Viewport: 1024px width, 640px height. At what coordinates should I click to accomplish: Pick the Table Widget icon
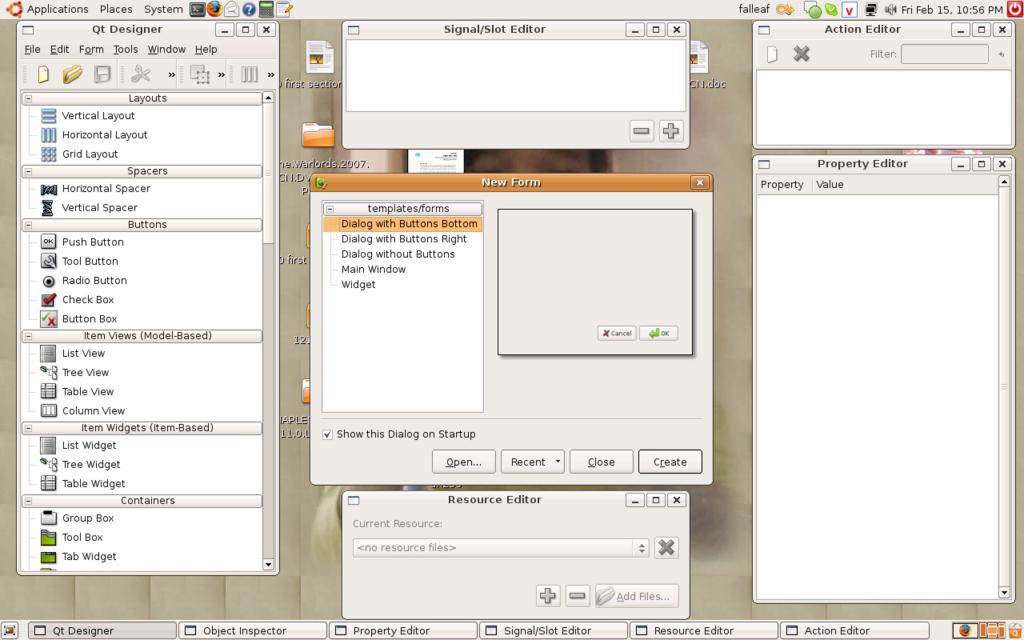[48, 483]
